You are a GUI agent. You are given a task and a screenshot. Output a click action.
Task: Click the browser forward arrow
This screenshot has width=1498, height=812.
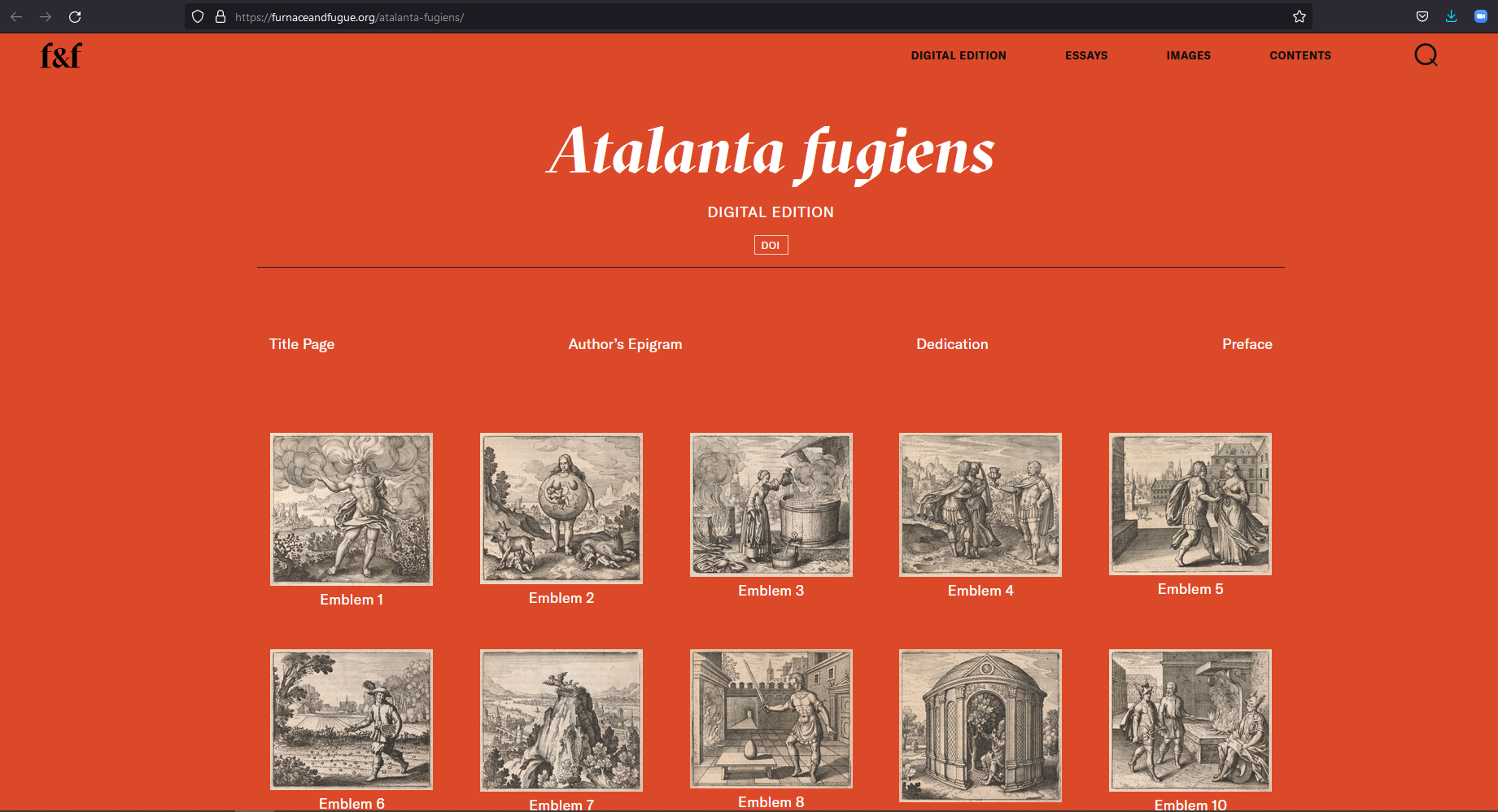[x=46, y=16]
